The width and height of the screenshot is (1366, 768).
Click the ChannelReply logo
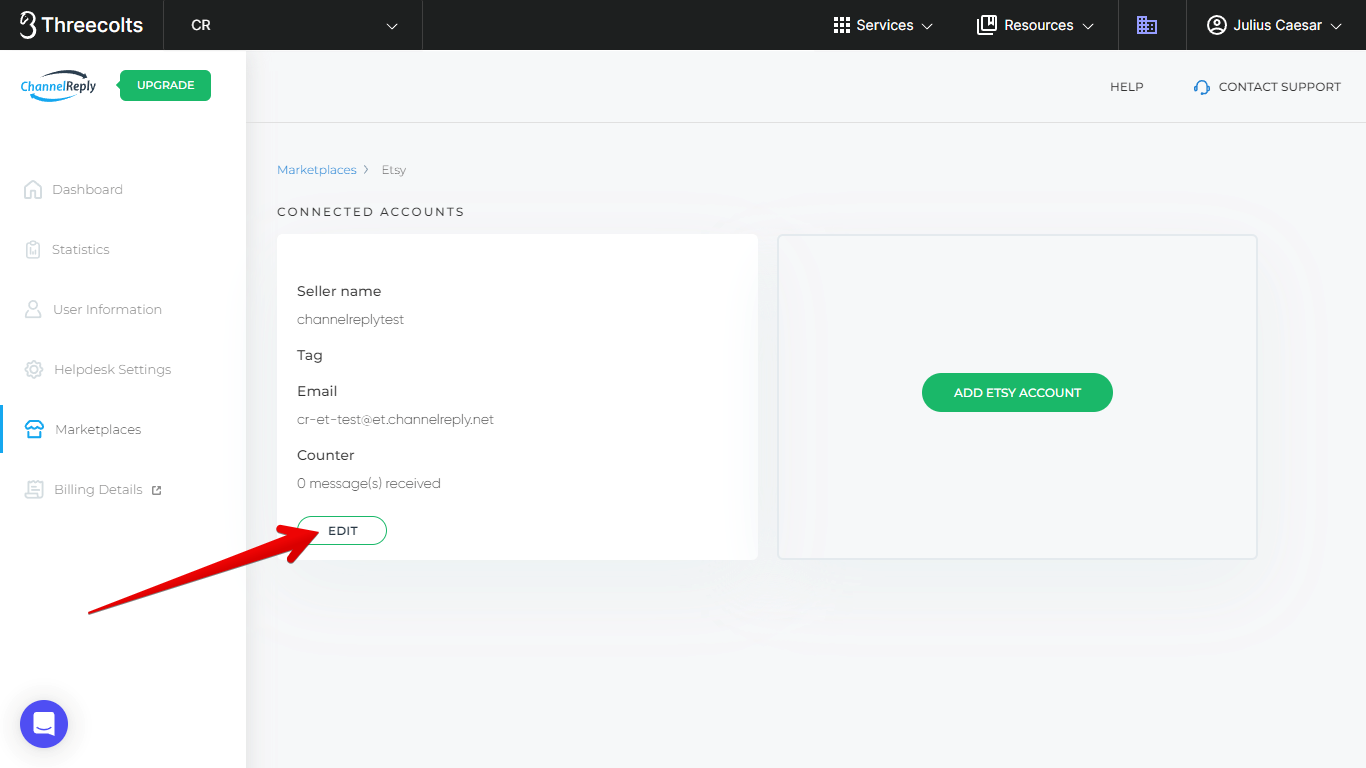click(x=59, y=86)
